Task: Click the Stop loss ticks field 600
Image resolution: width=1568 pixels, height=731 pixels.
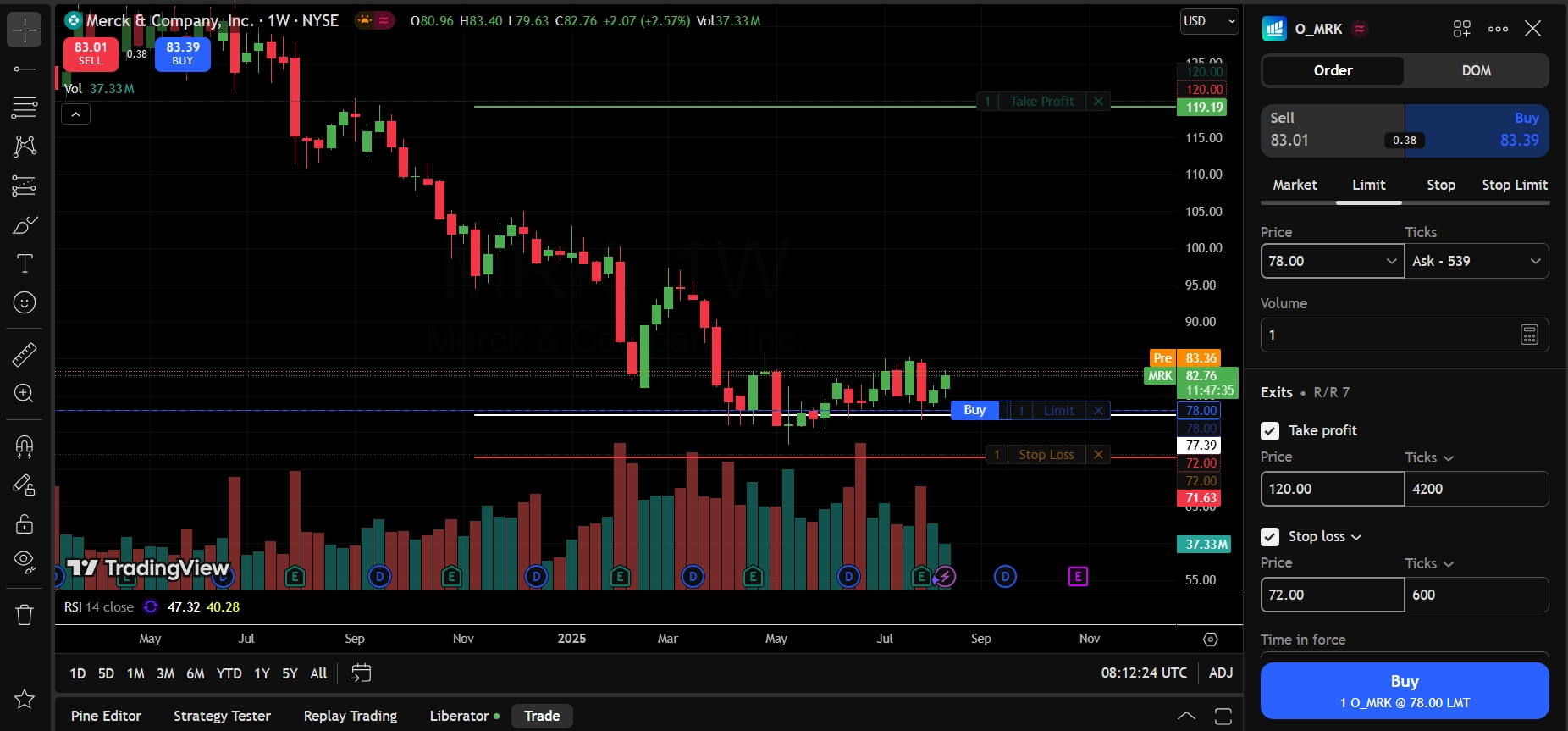Action: 1477,595
